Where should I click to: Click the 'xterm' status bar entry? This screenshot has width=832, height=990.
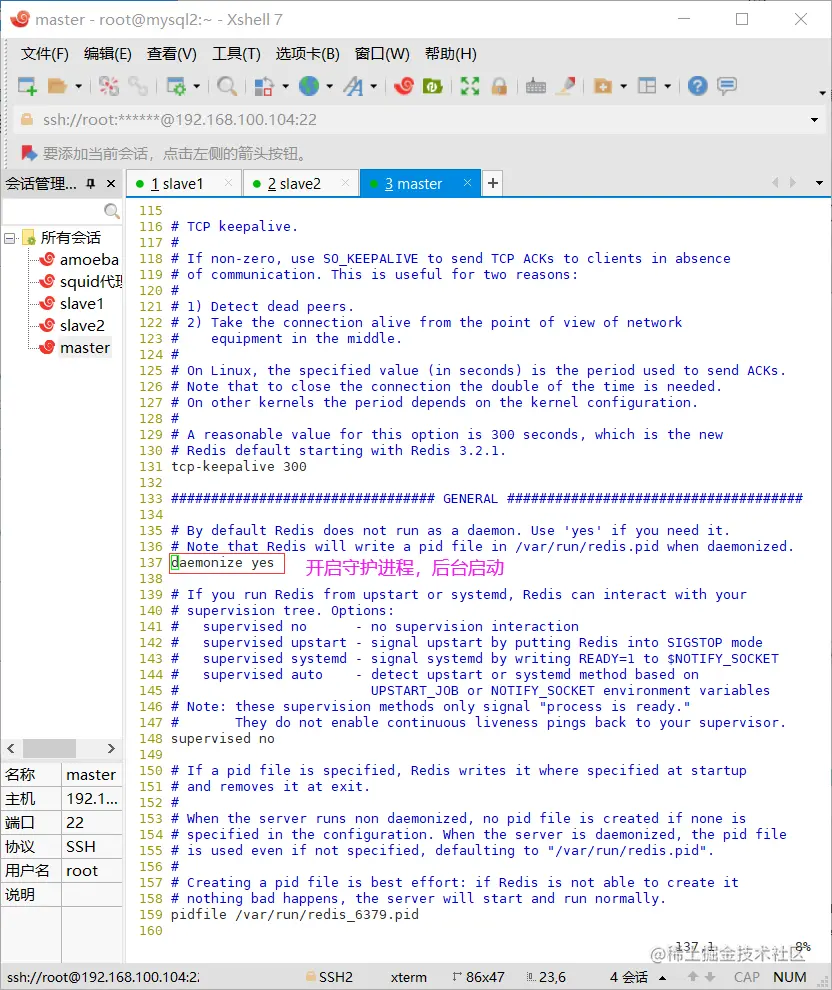(408, 977)
